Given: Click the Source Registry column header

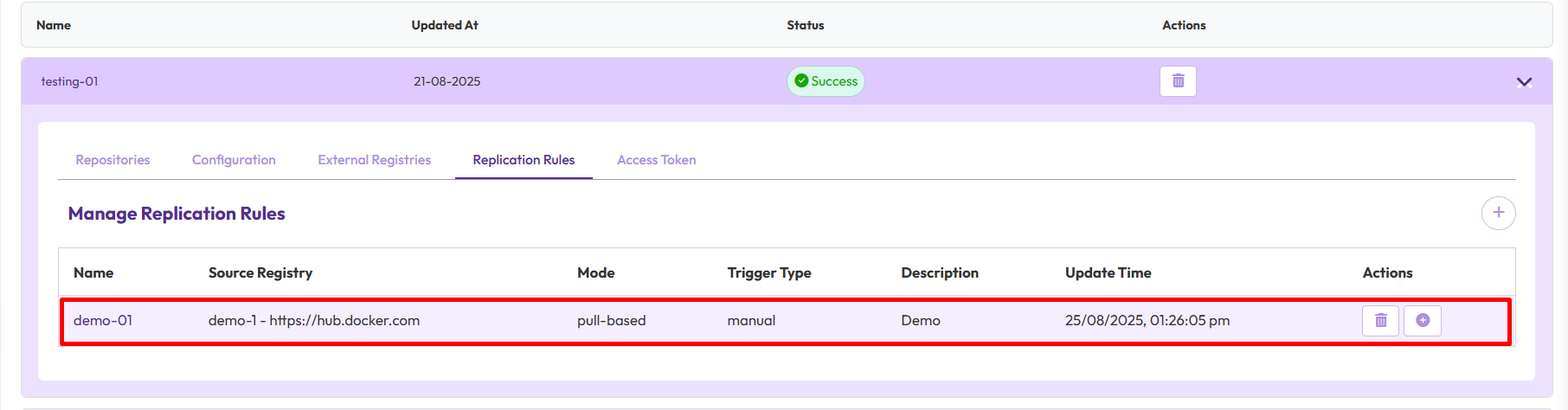Looking at the screenshot, I should tap(260, 273).
